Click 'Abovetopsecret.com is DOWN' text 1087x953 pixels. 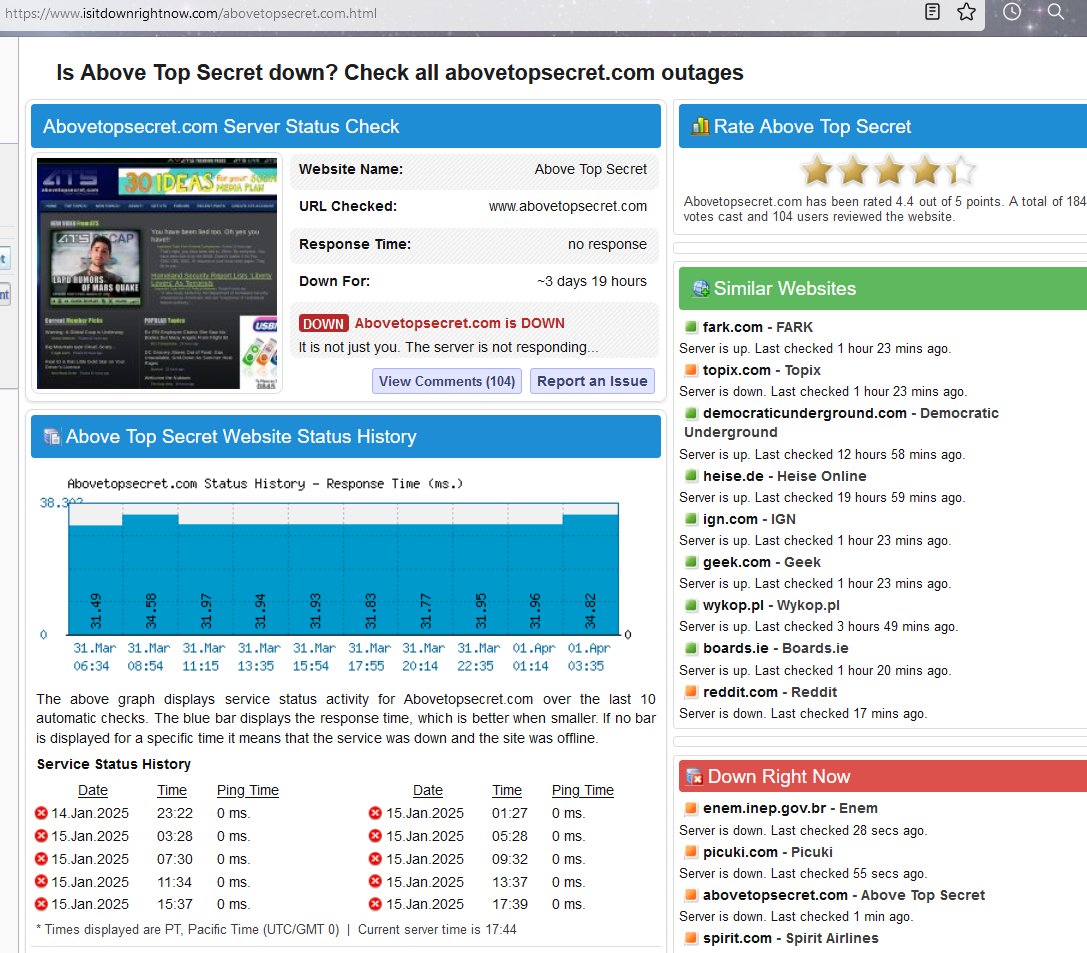[460, 324]
